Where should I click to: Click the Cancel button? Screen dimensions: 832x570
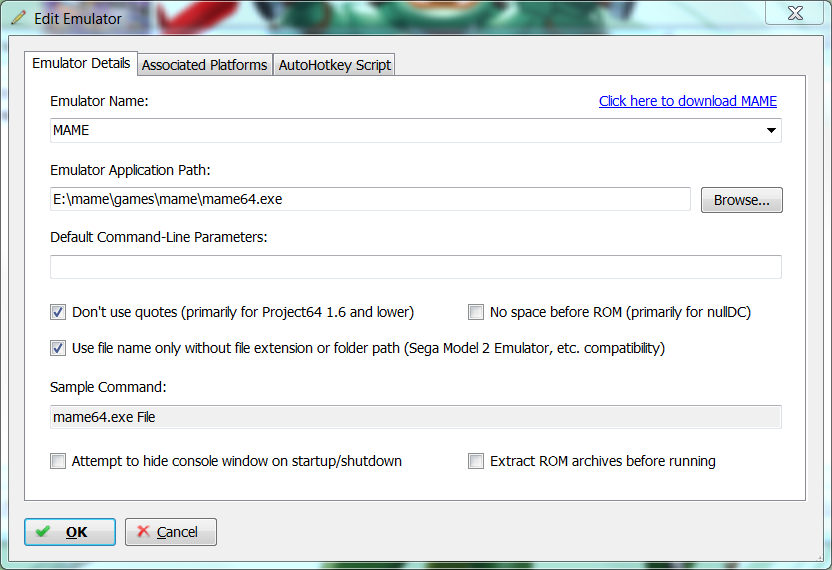[171, 532]
